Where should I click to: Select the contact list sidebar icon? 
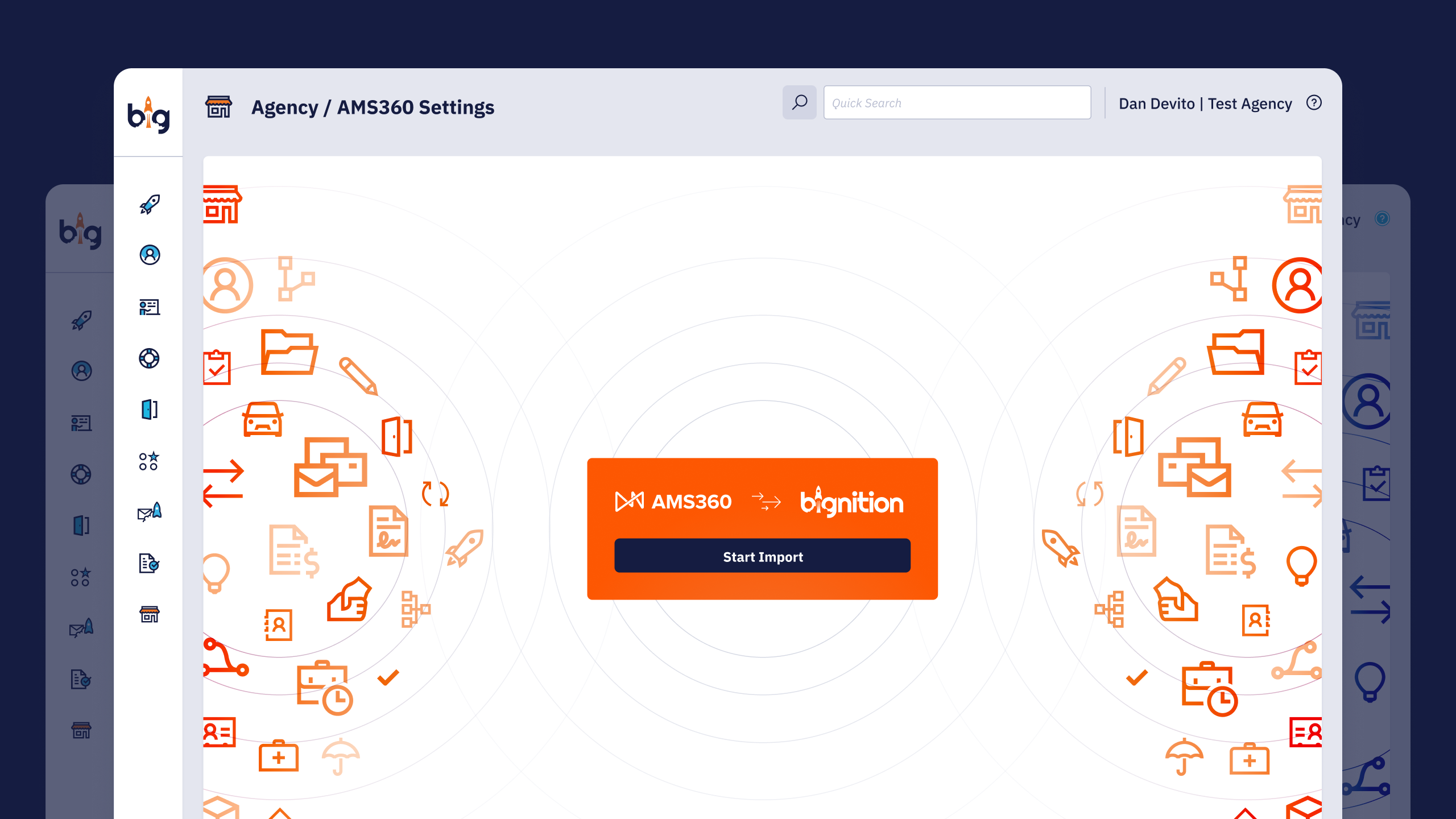[x=150, y=307]
